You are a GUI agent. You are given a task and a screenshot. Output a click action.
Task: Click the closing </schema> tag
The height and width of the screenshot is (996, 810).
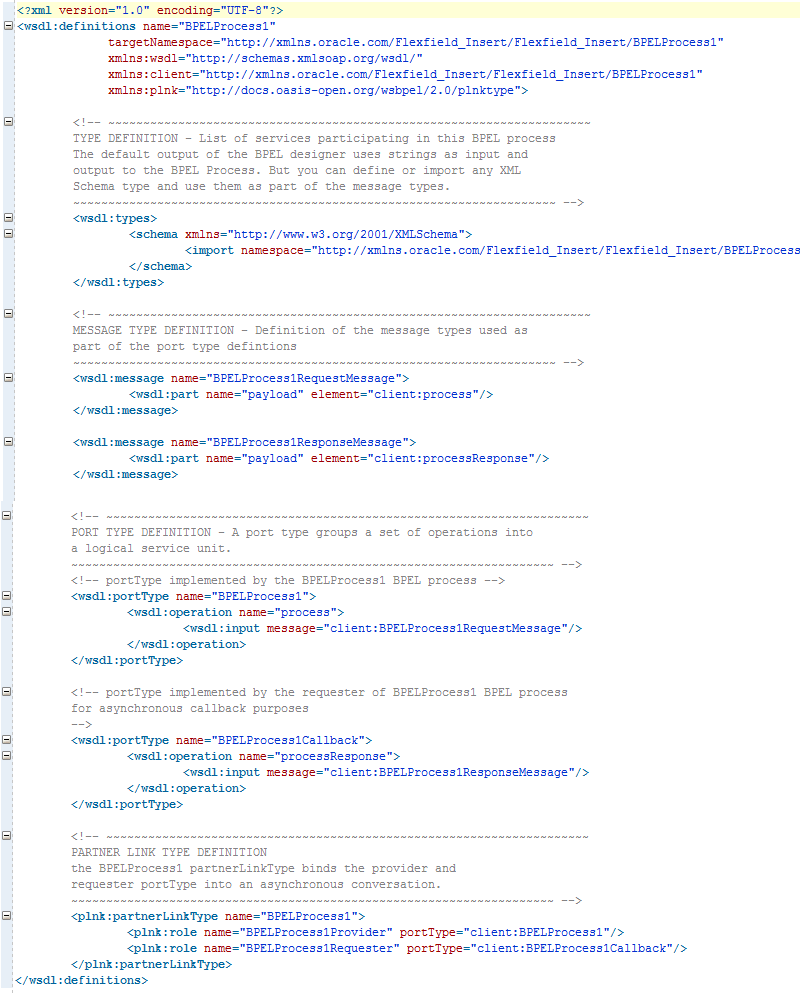[x=160, y=267]
